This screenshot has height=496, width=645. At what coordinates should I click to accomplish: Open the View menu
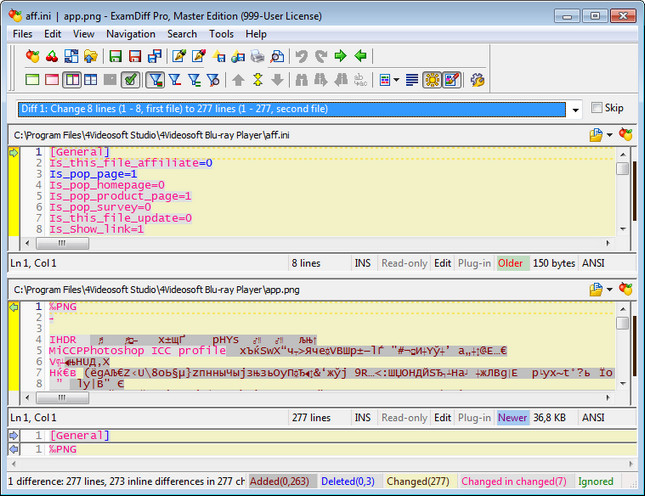84,34
